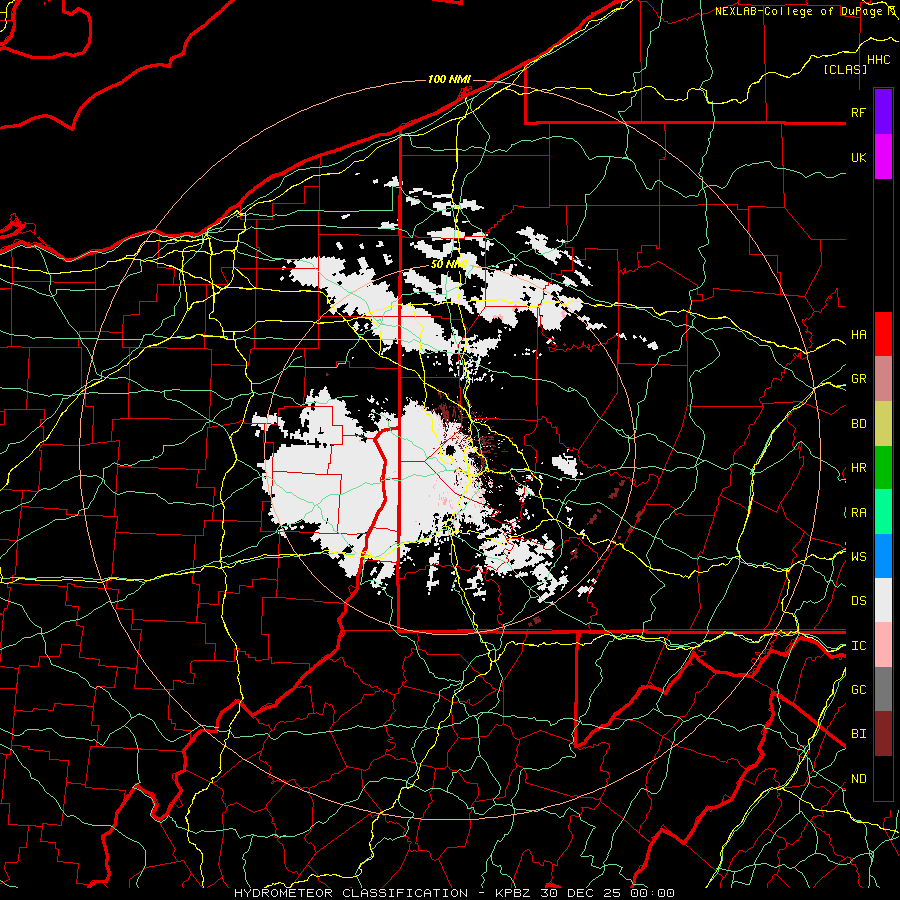Click the ND black legend swatch
Image resolution: width=900 pixels, height=900 pixels.
coord(883,778)
